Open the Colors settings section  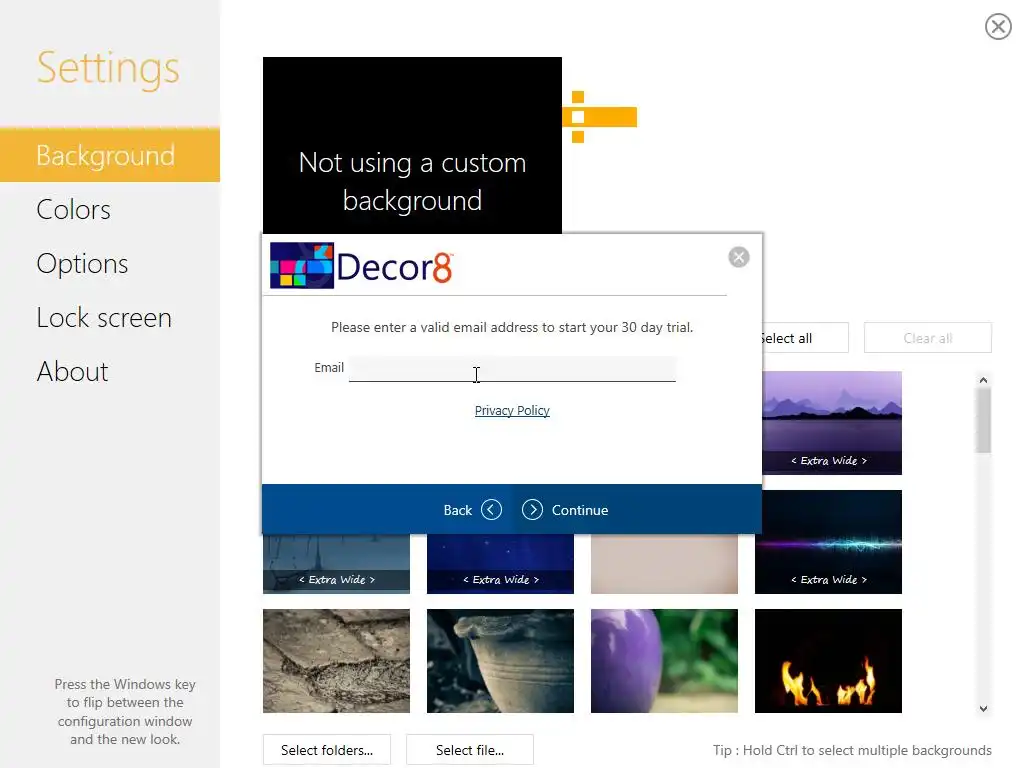coord(73,210)
